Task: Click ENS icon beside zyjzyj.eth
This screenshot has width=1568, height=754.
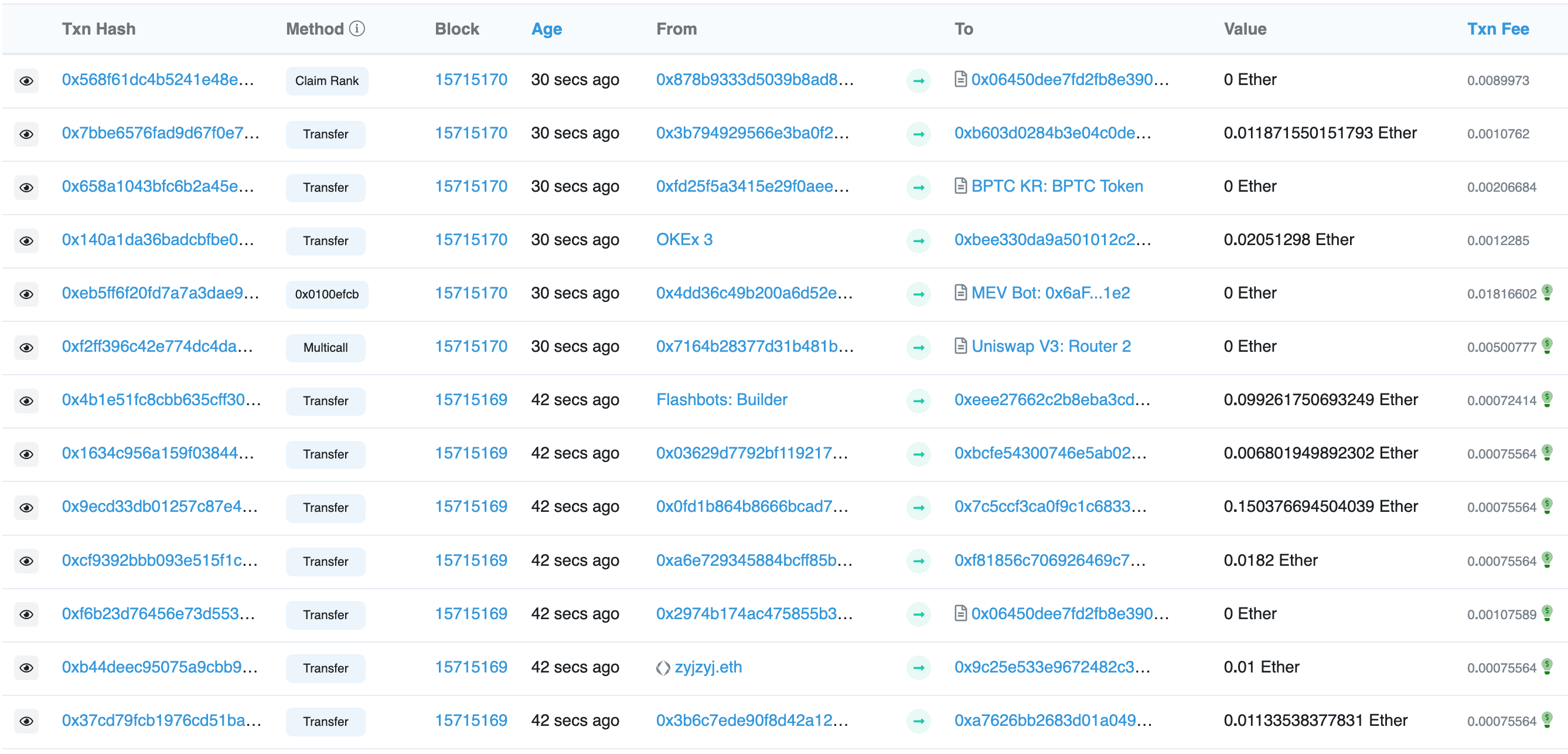Action: [663, 668]
